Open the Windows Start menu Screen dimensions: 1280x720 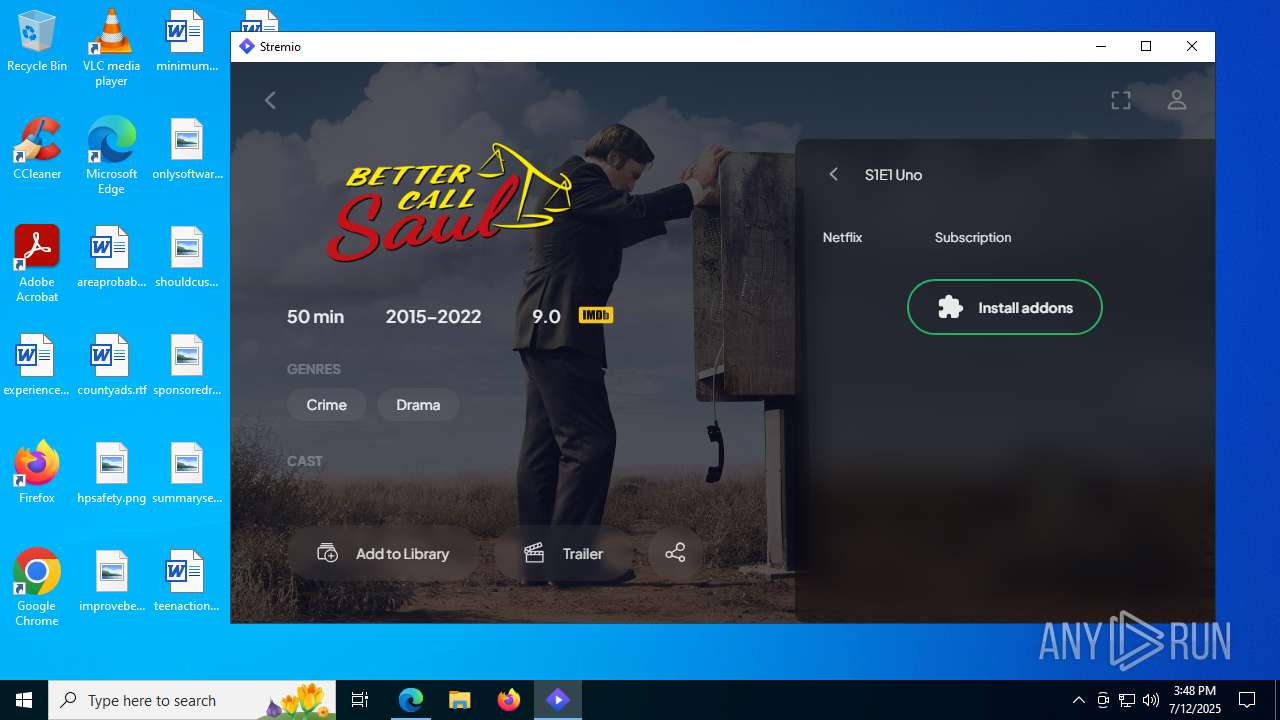tap(24, 700)
